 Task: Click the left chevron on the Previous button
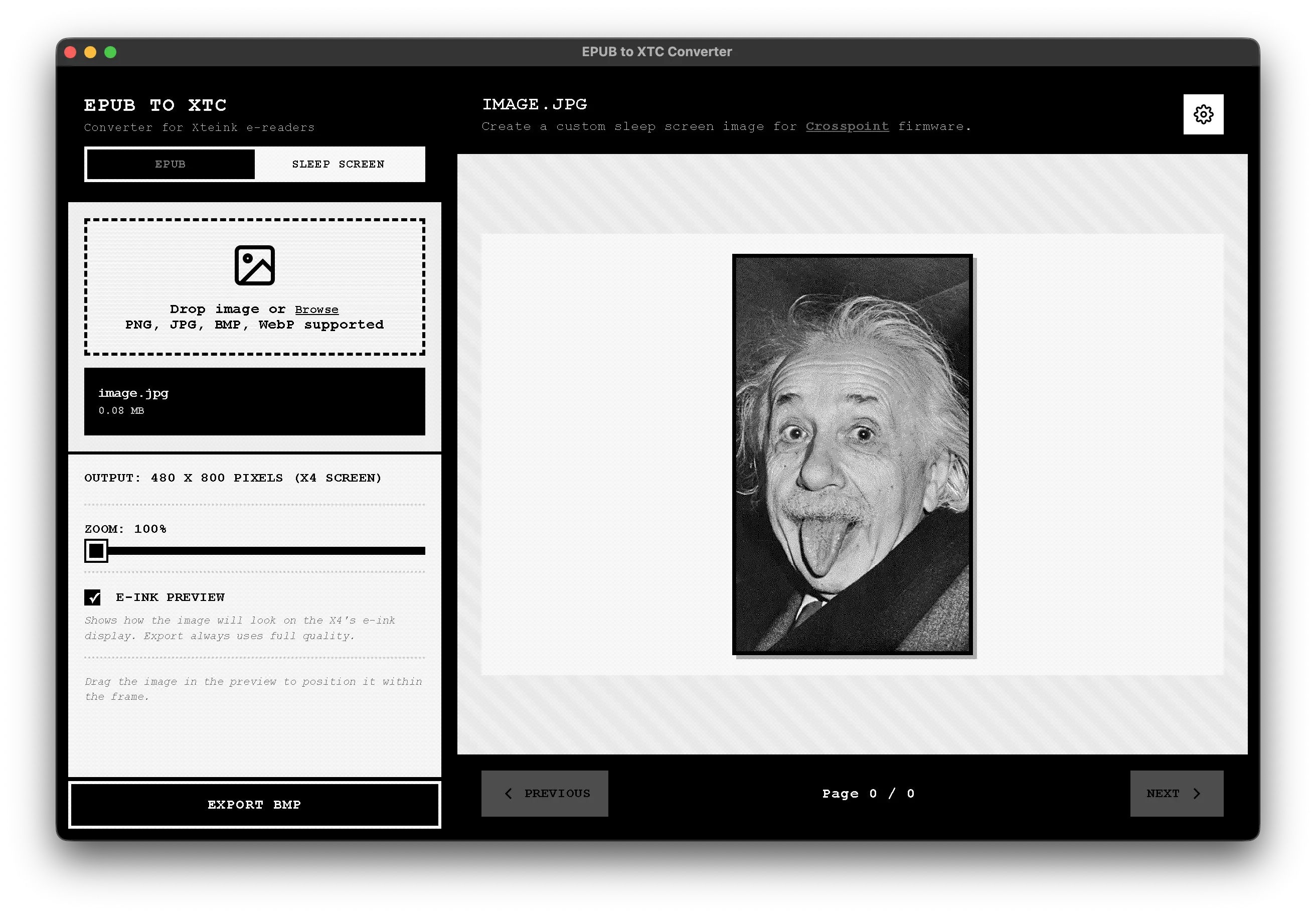(x=508, y=794)
